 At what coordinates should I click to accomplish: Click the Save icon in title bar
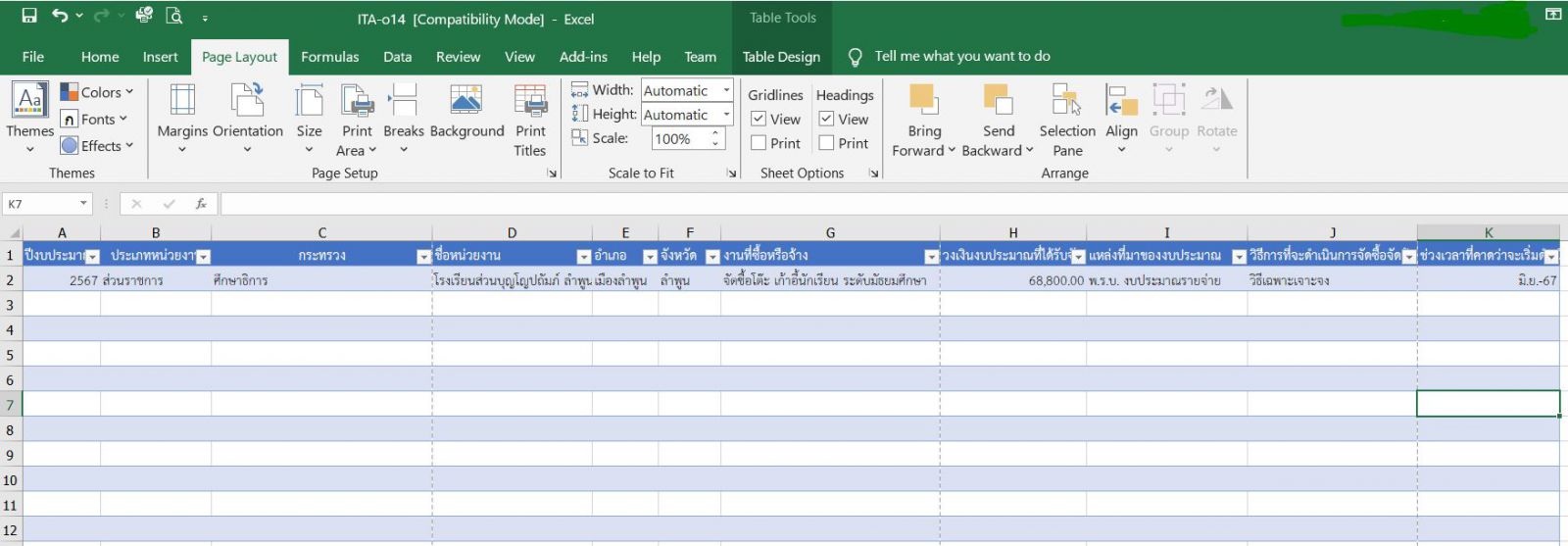click(x=29, y=16)
